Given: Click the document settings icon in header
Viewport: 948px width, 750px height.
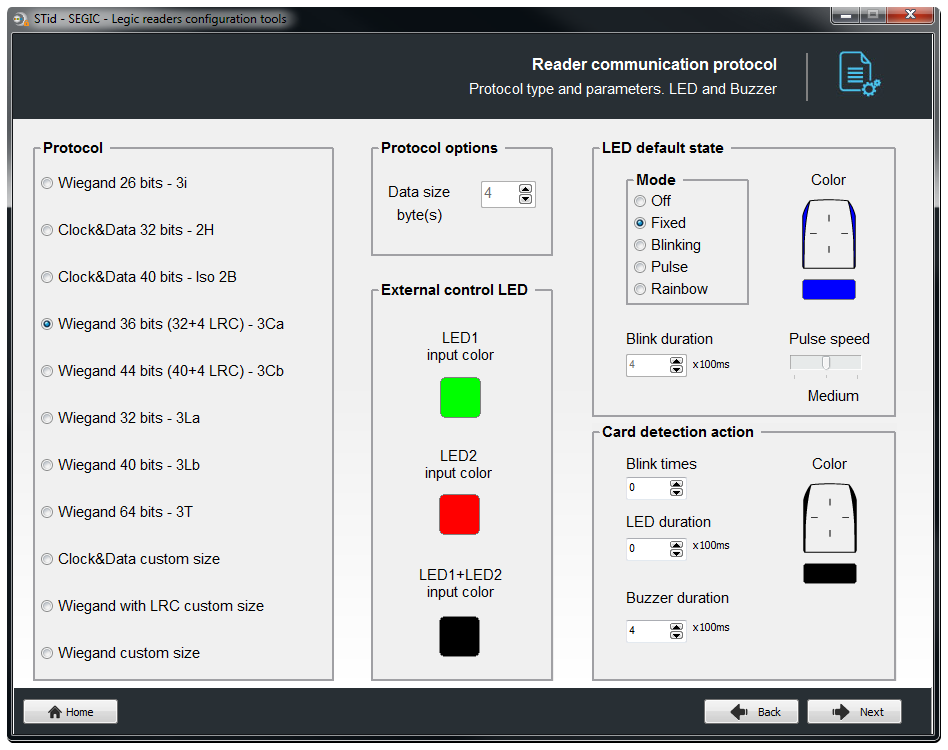Looking at the screenshot, I should point(859,74).
